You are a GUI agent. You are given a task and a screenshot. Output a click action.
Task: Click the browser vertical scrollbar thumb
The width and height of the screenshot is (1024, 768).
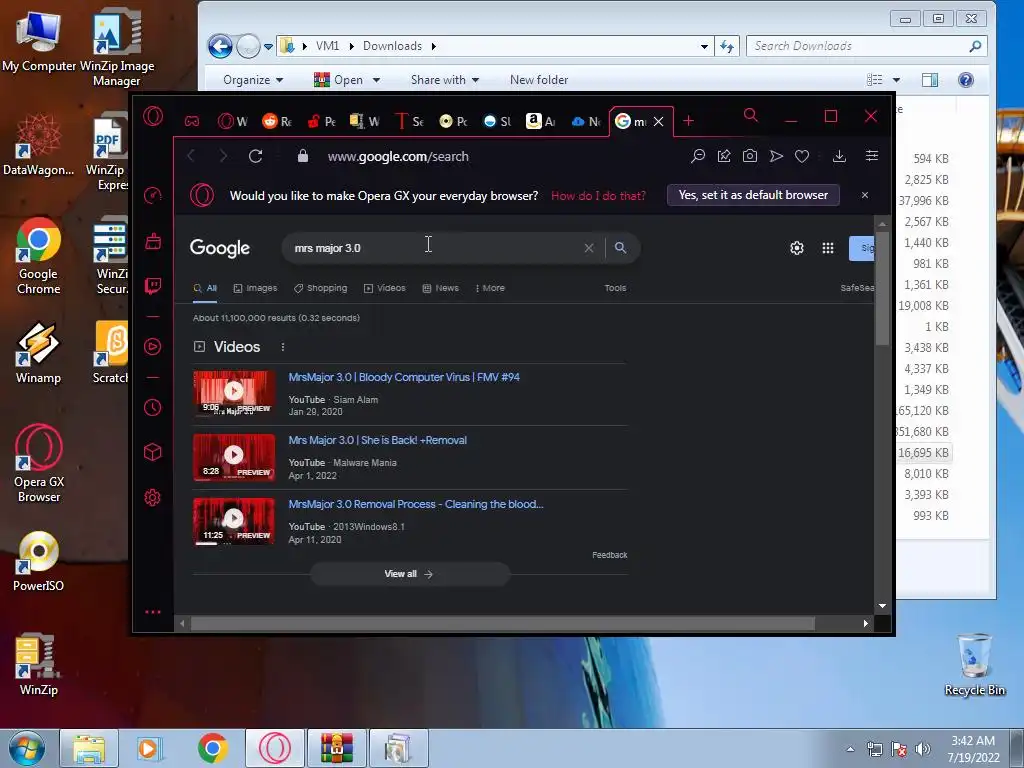tap(882, 287)
